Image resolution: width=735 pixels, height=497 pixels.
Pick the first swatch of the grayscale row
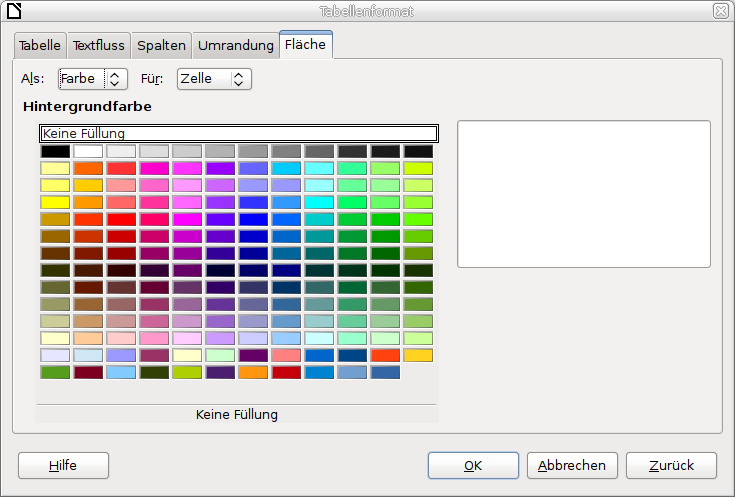point(55,151)
